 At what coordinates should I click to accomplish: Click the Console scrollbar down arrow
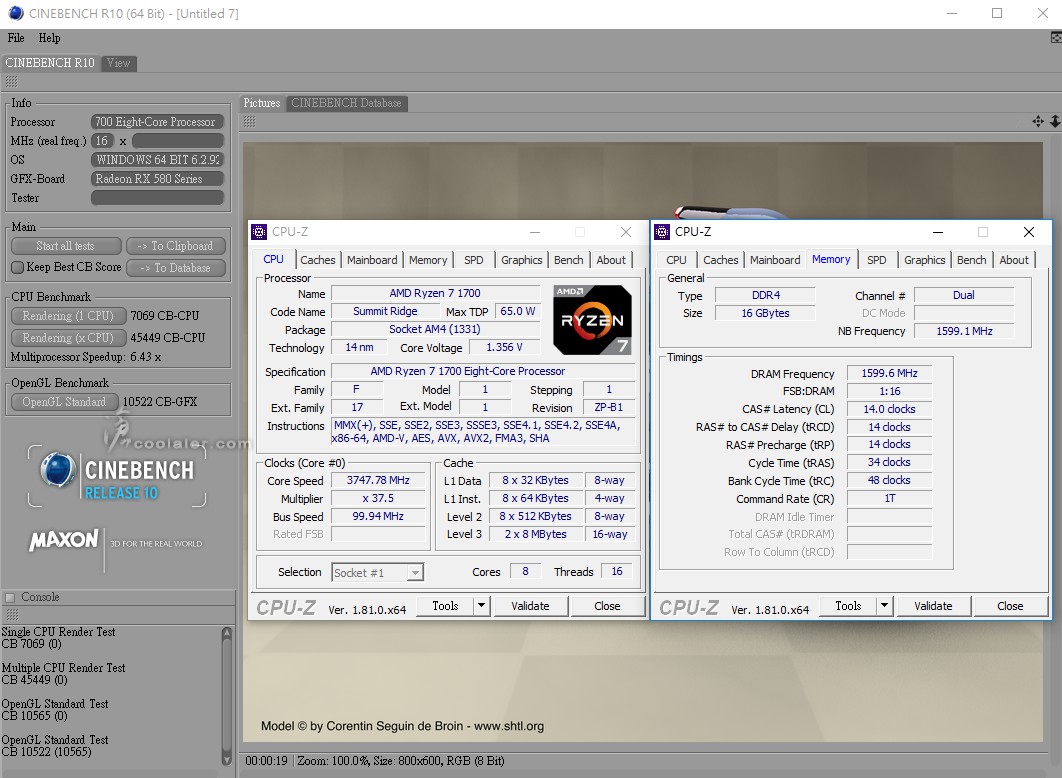click(227, 758)
